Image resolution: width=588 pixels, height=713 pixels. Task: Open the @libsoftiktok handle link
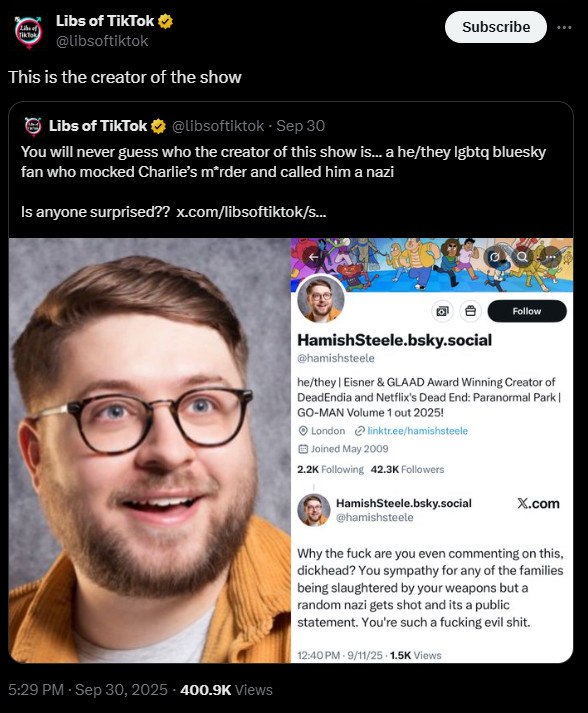click(x=102, y=41)
